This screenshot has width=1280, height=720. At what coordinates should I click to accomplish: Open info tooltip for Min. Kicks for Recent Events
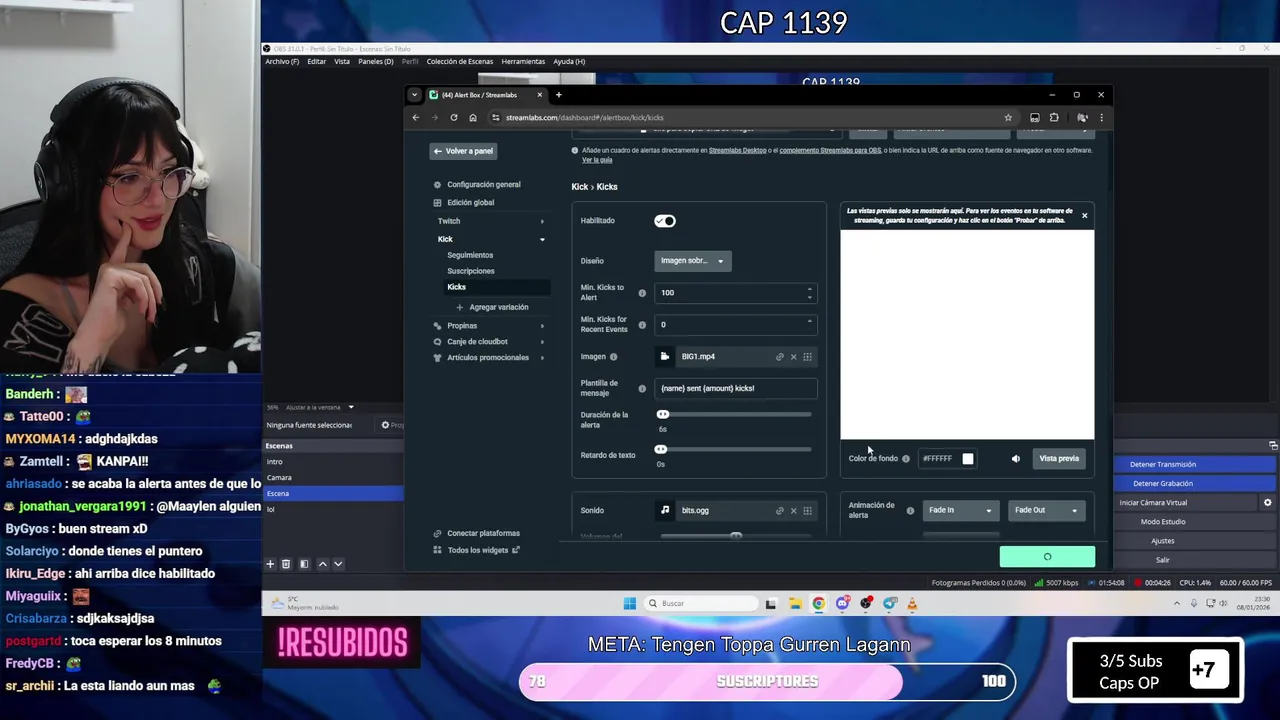642,325
